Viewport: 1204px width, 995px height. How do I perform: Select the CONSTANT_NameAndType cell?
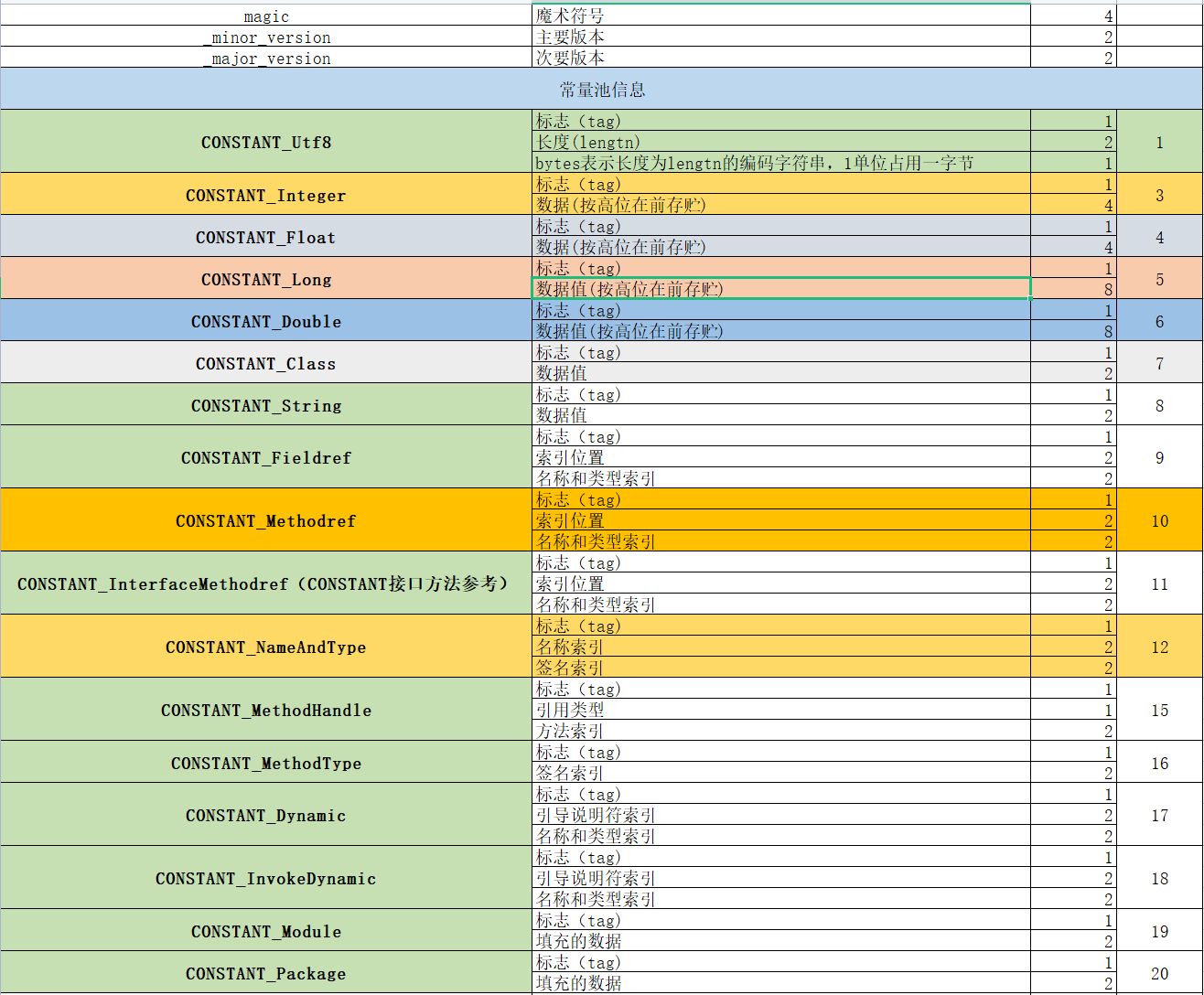coord(266,647)
